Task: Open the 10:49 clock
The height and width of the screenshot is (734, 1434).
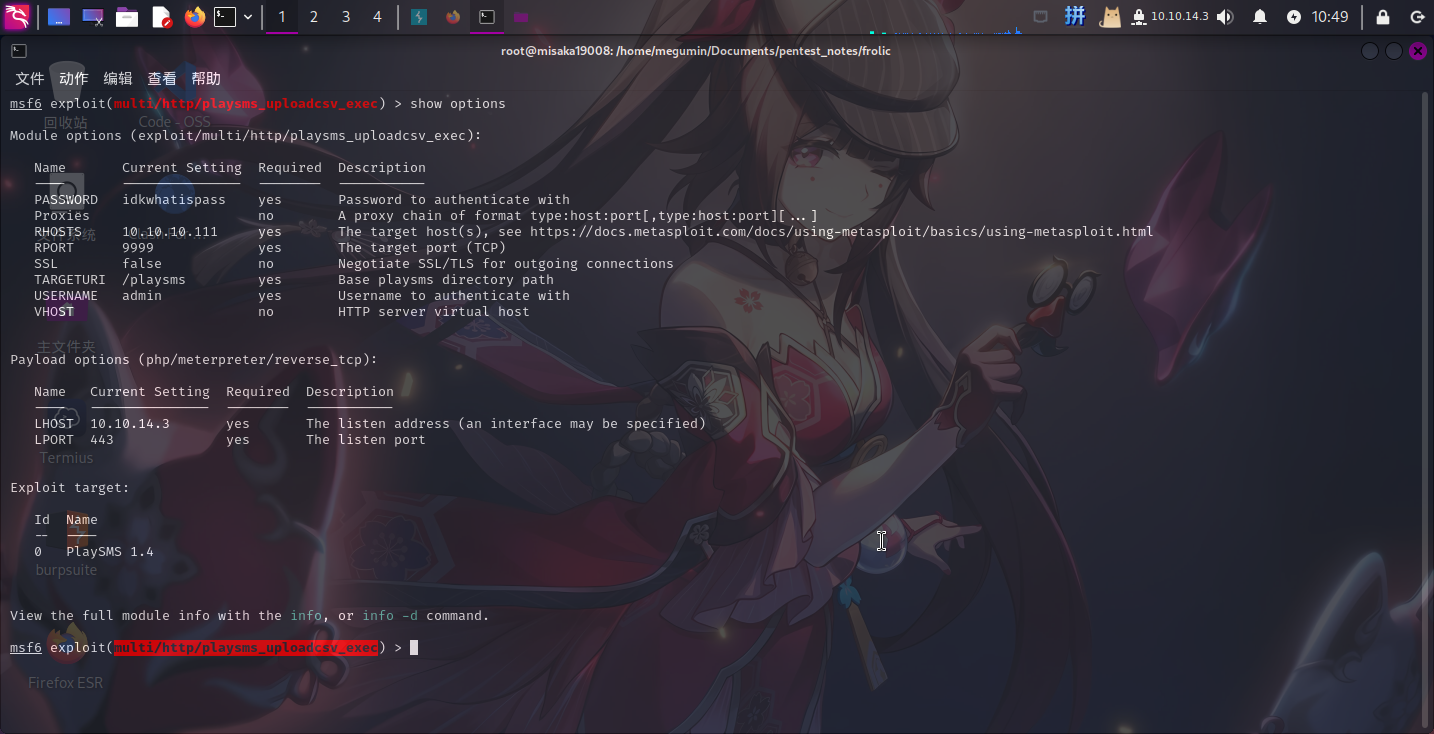Action: [1330, 17]
